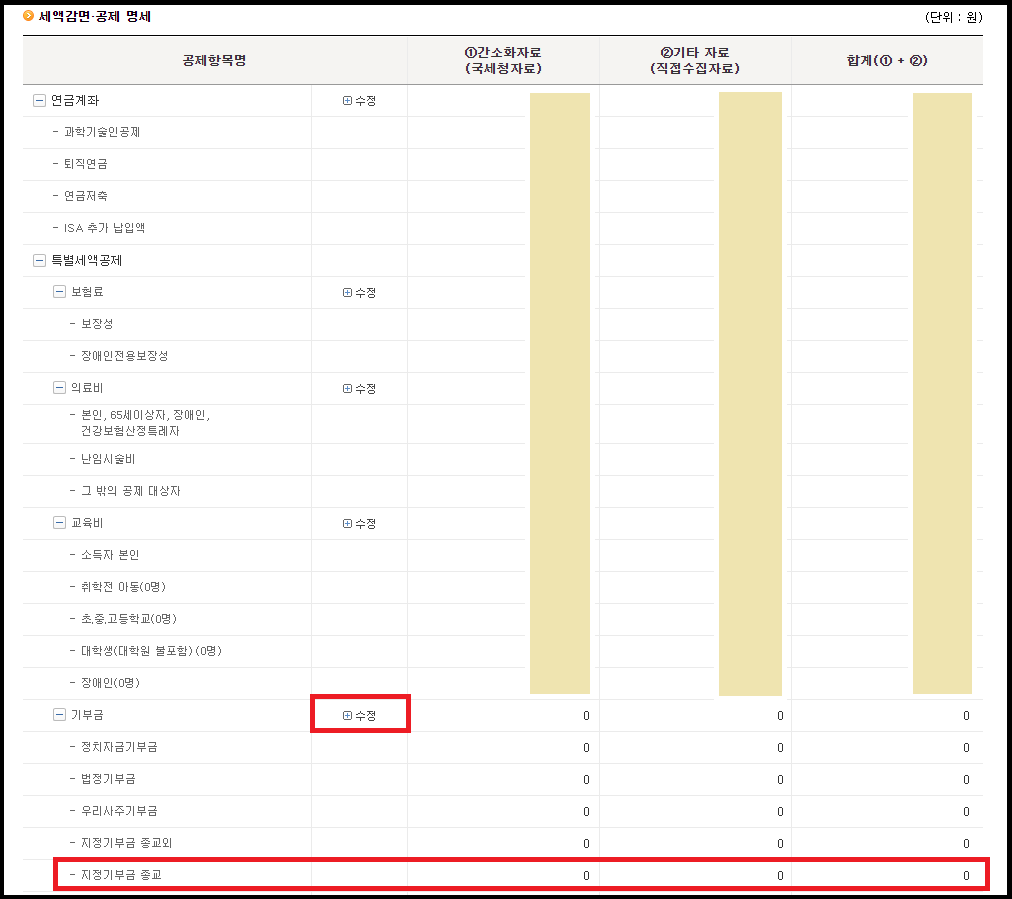Click 수정 for 보험료

point(359,292)
